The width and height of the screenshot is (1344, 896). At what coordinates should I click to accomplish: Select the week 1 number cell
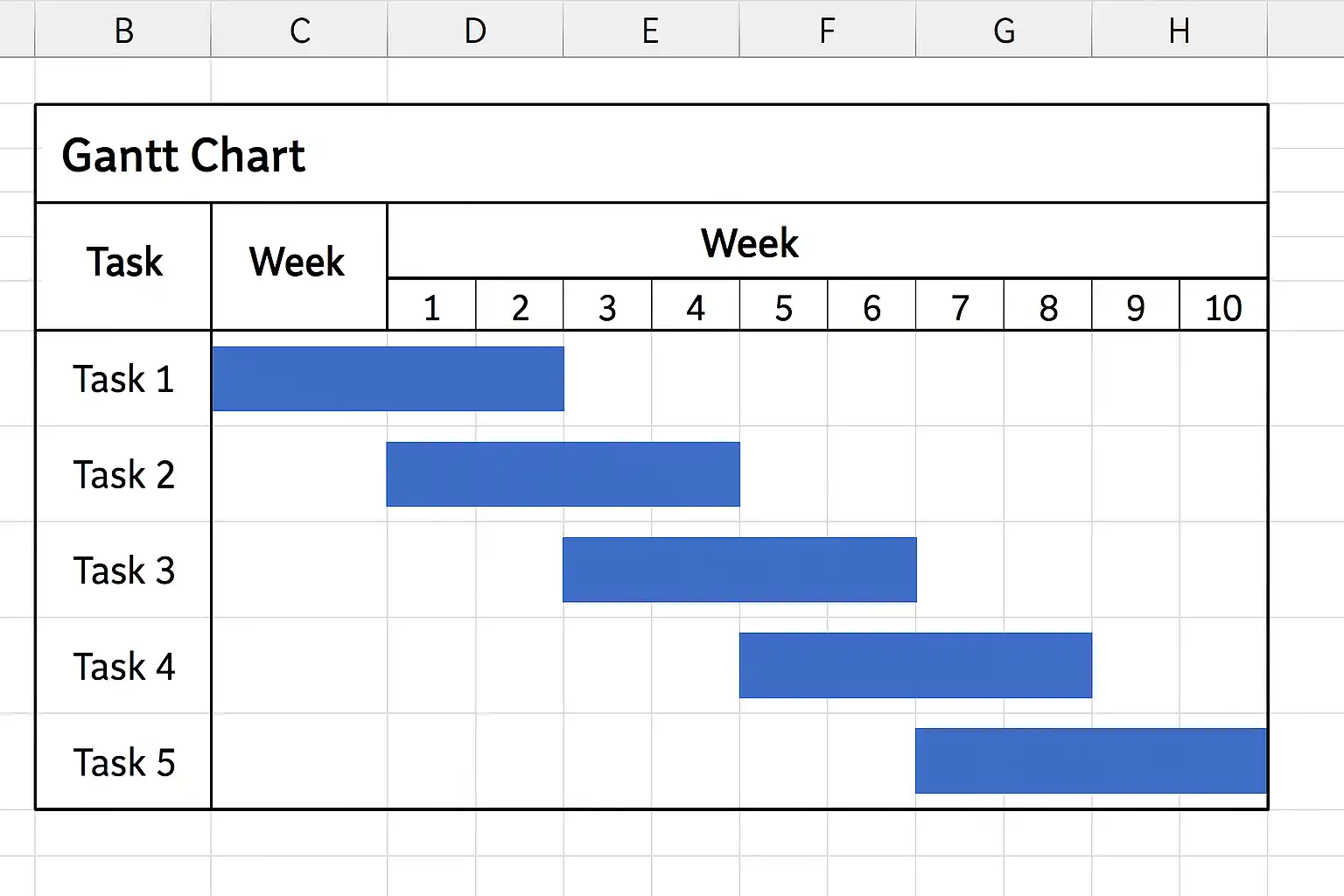(431, 305)
